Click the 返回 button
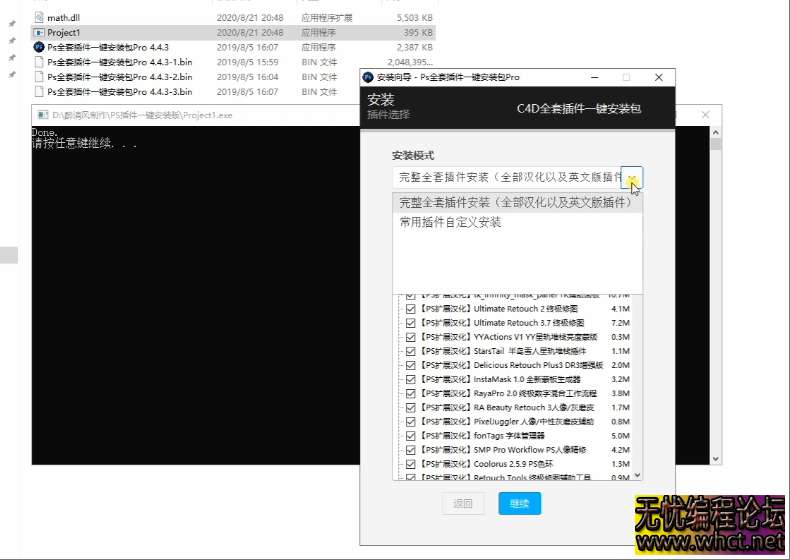Viewport: 790px width, 560px height. pyautogui.click(x=462, y=503)
